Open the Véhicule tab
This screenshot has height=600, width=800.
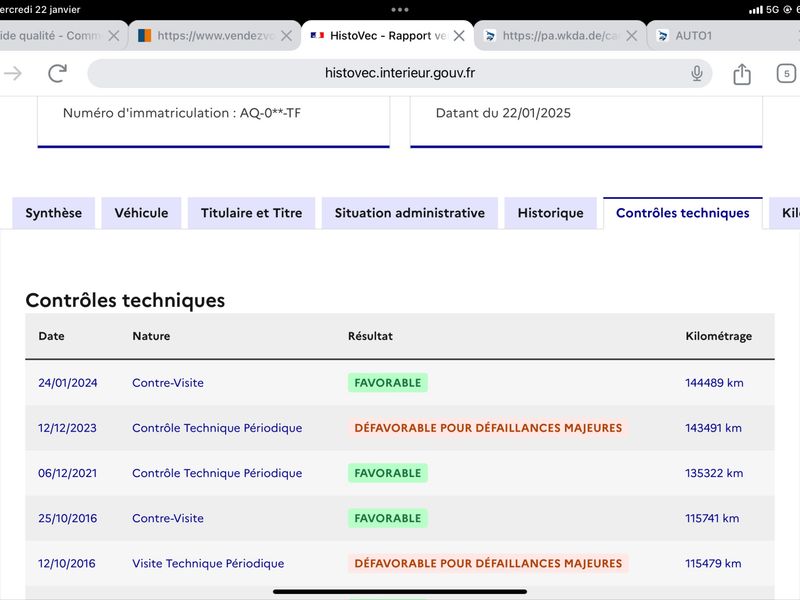click(x=141, y=213)
